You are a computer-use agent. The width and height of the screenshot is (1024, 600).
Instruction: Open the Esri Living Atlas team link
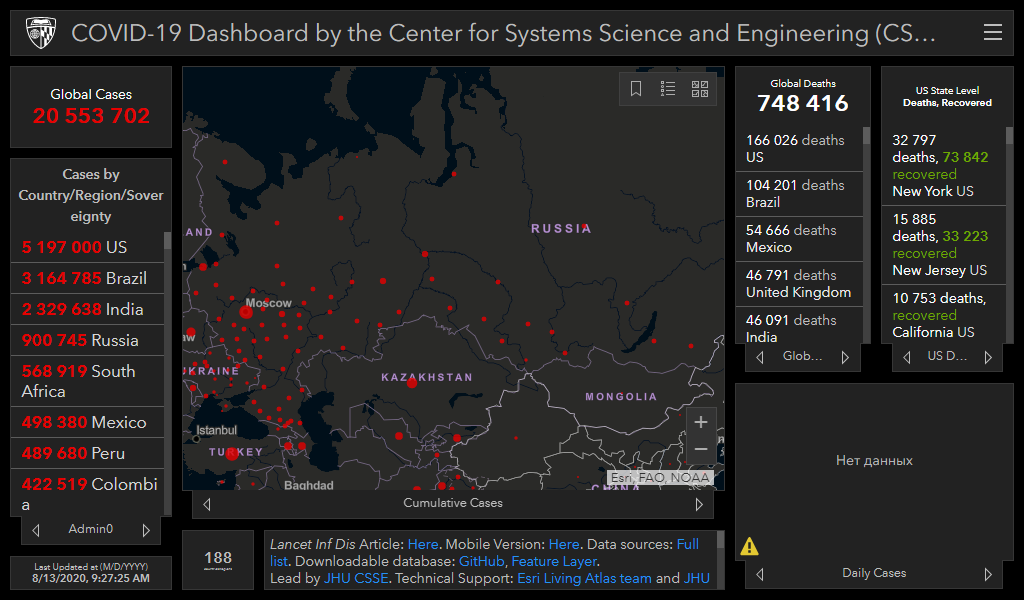584,579
